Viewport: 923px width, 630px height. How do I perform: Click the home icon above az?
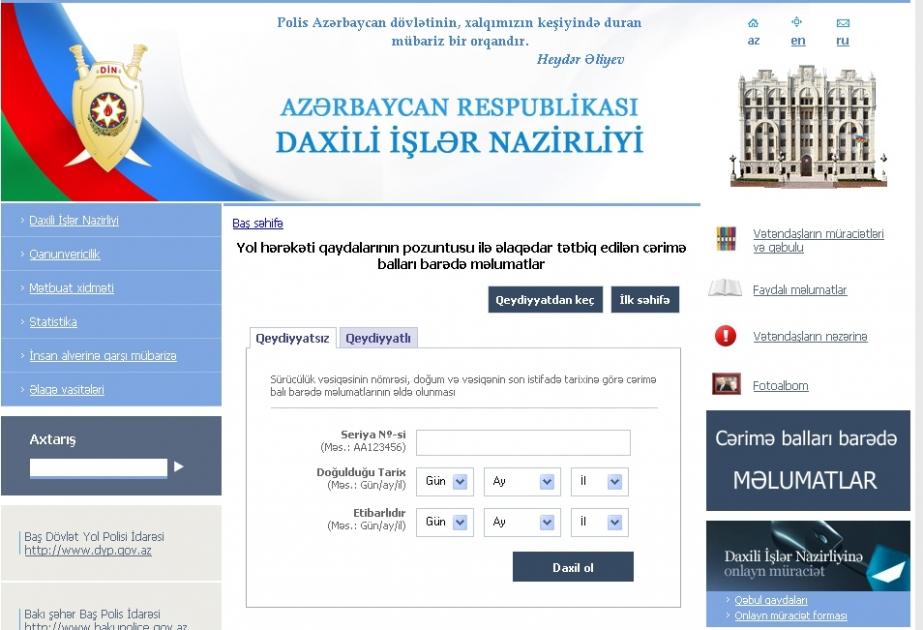pyautogui.click(x=753, y=23)
